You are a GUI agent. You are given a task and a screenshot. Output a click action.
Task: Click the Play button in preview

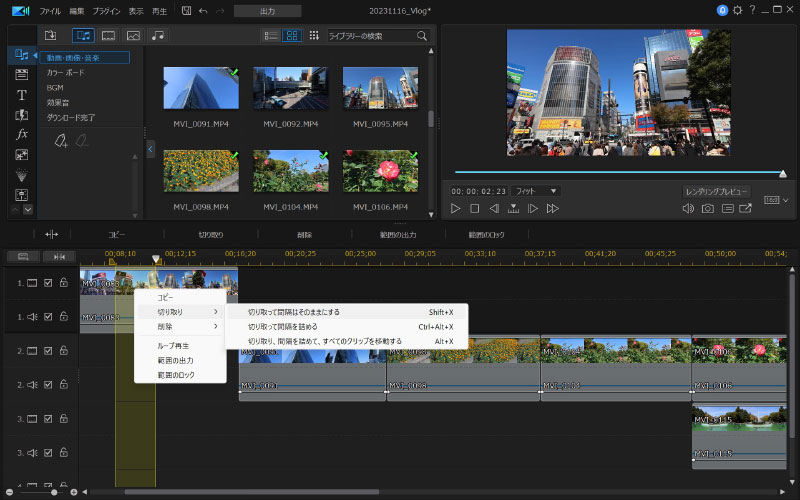(x=455, y=208)
